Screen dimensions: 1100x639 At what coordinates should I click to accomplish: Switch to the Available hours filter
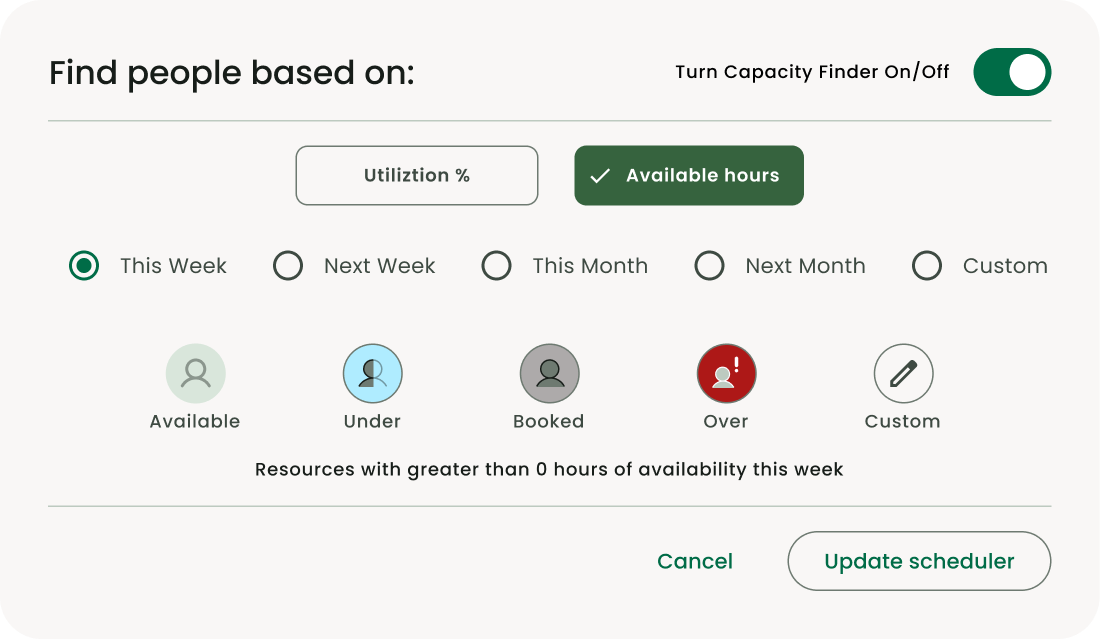tap(688, 175)
